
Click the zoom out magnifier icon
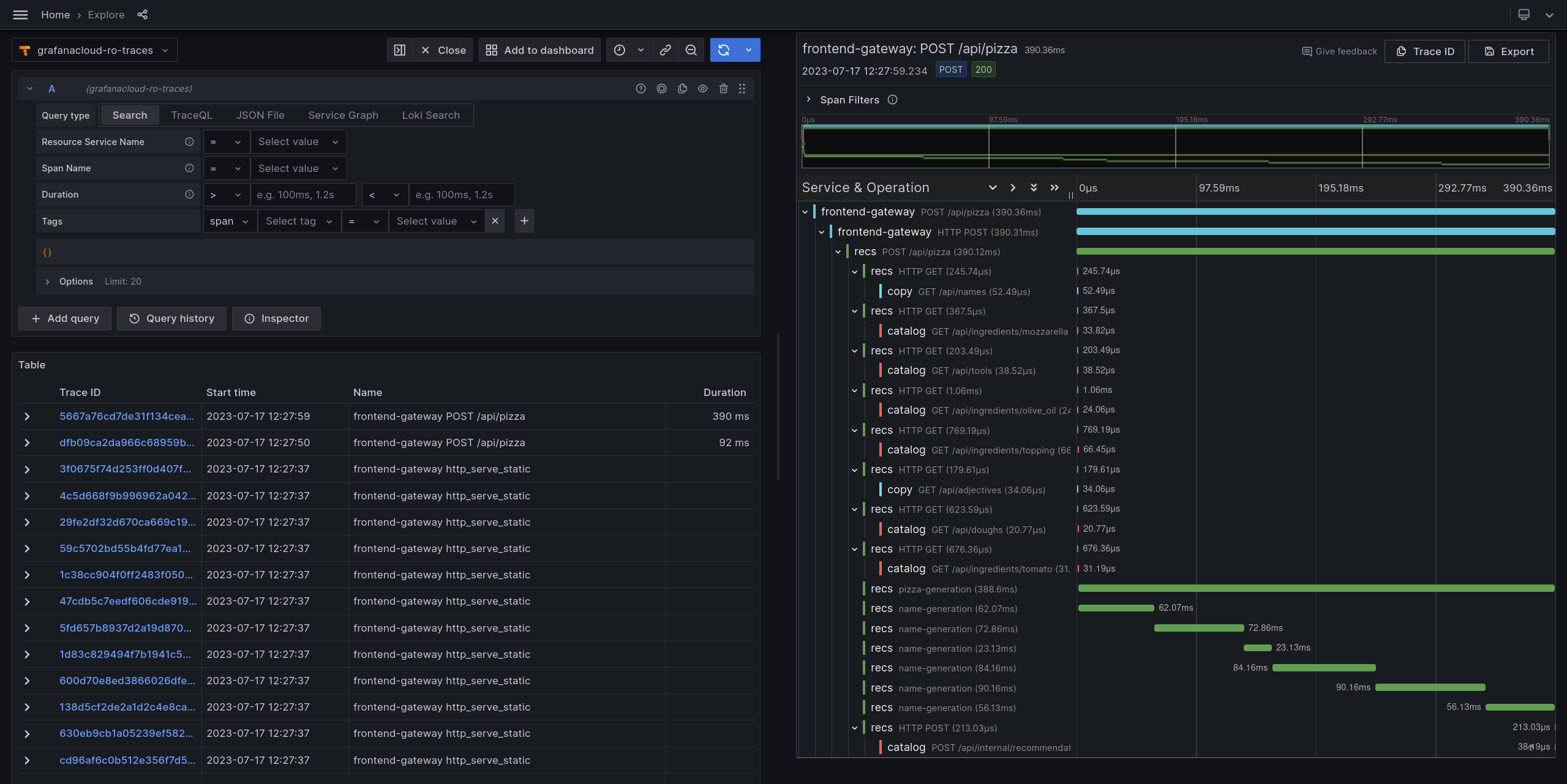click(x=691, y=50)
